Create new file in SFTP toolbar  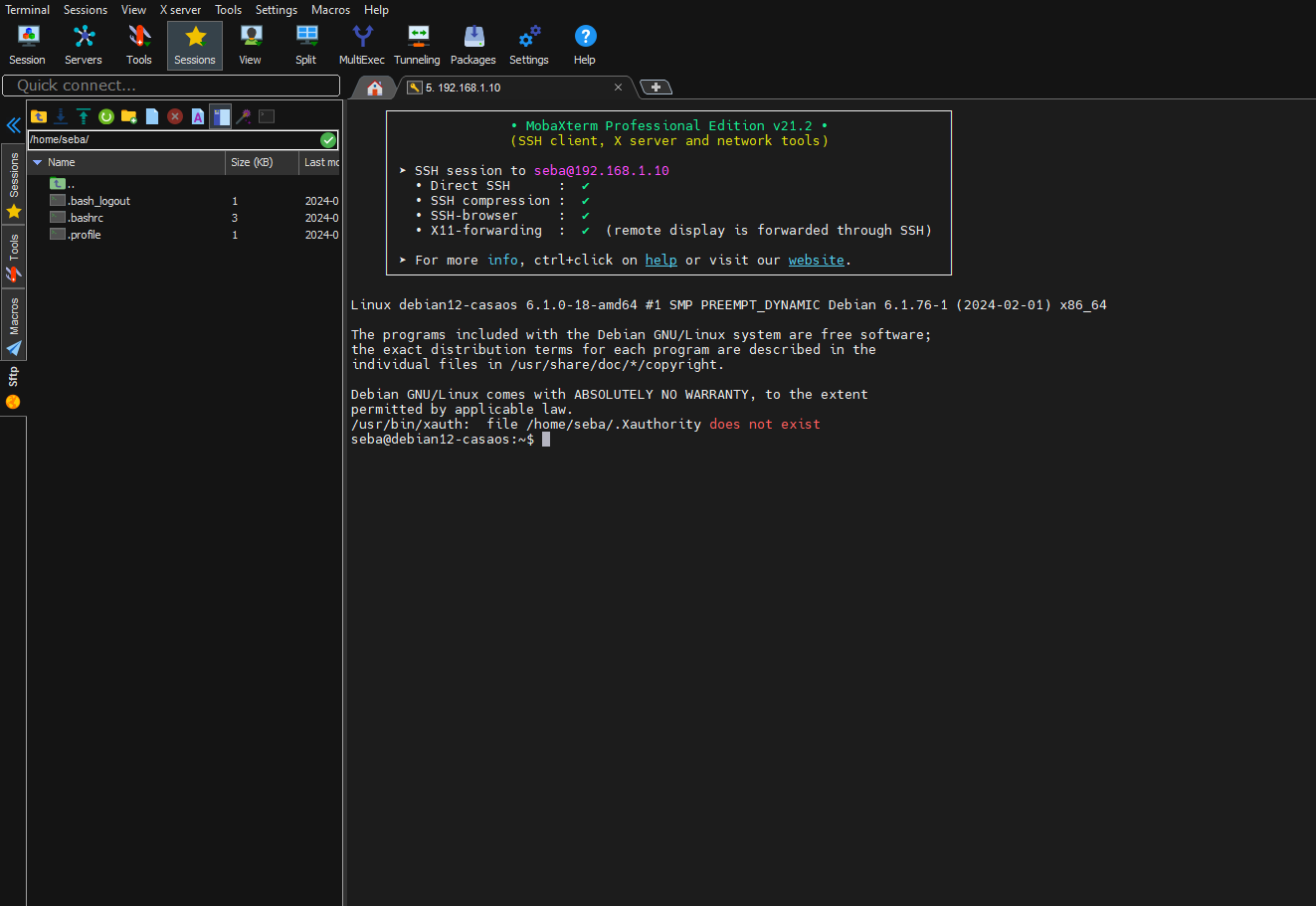[152, 116]
